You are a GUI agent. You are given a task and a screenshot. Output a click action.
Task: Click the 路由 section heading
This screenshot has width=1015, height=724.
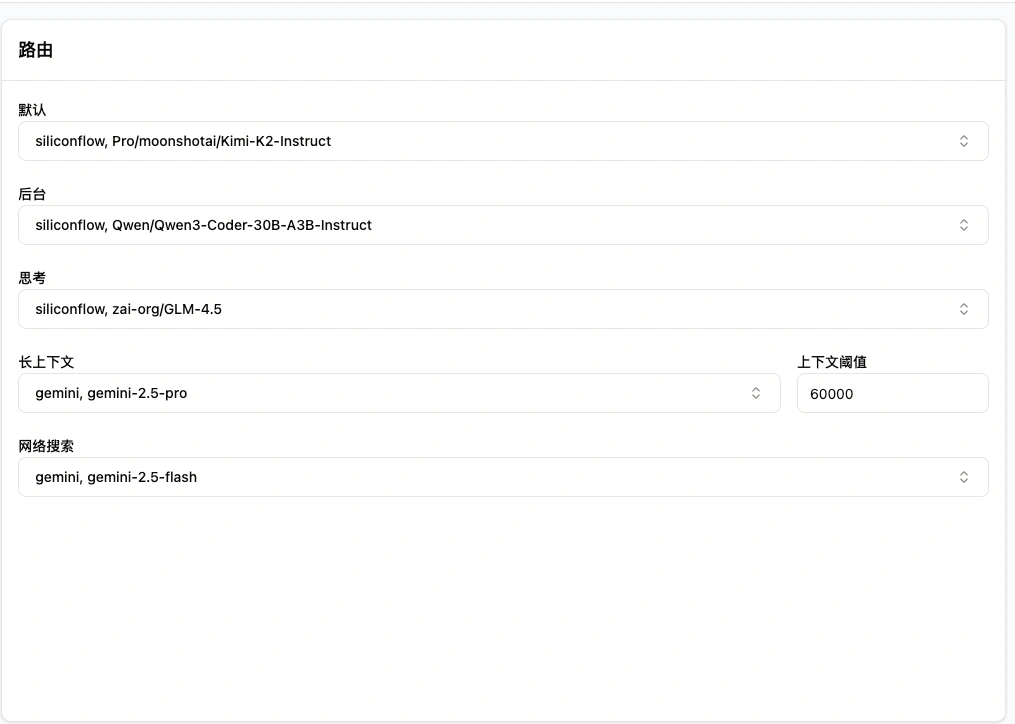click(36, 50)
